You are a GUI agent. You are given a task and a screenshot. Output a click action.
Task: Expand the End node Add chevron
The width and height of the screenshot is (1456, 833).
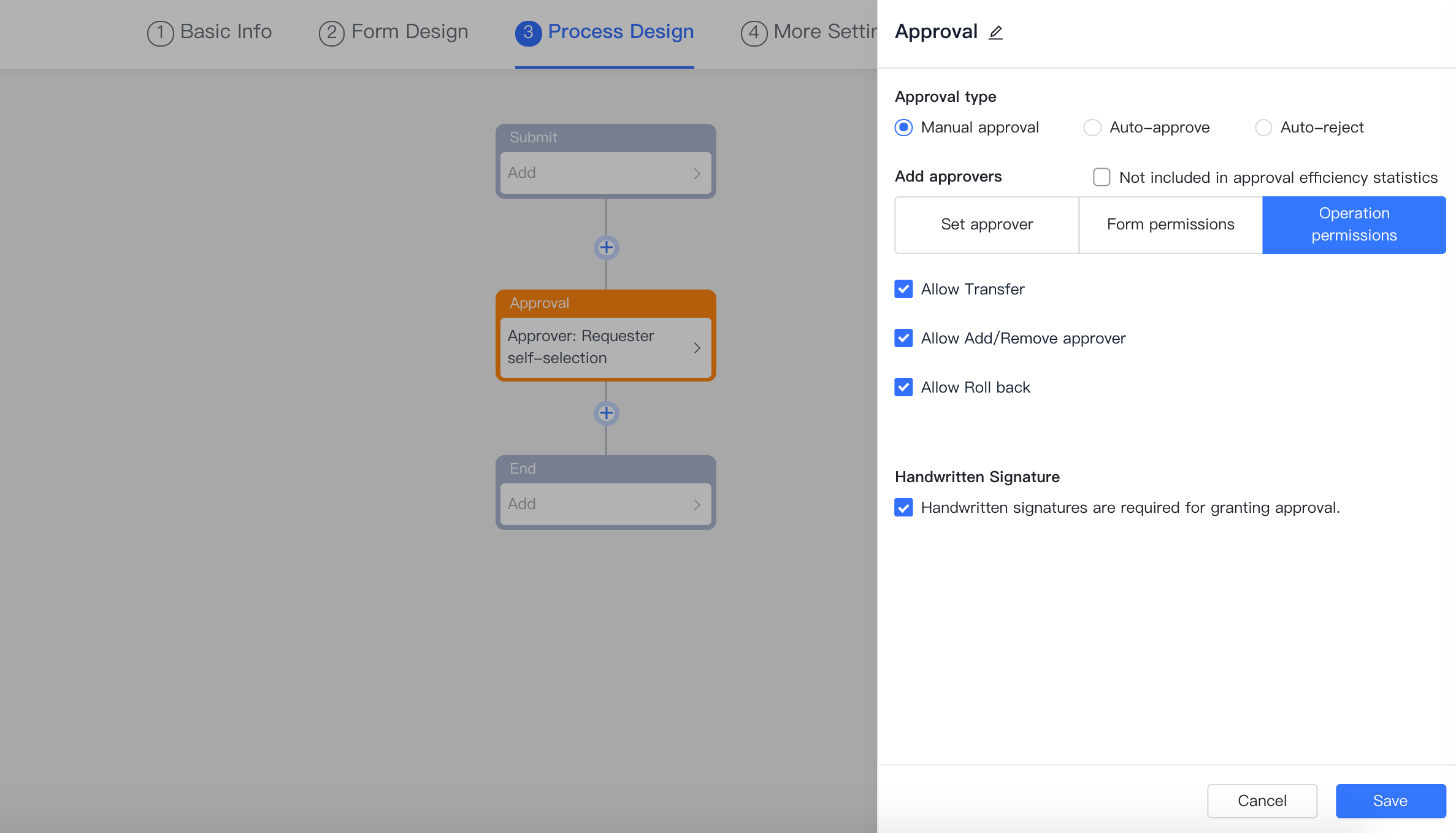(x=697, y=505)
